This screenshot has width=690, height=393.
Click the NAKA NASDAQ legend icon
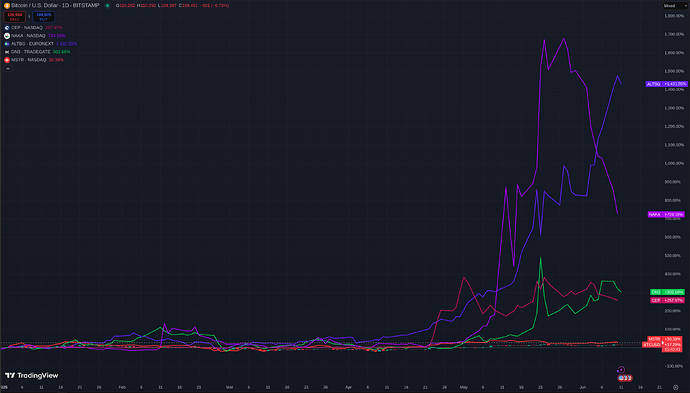pos(7,36)
